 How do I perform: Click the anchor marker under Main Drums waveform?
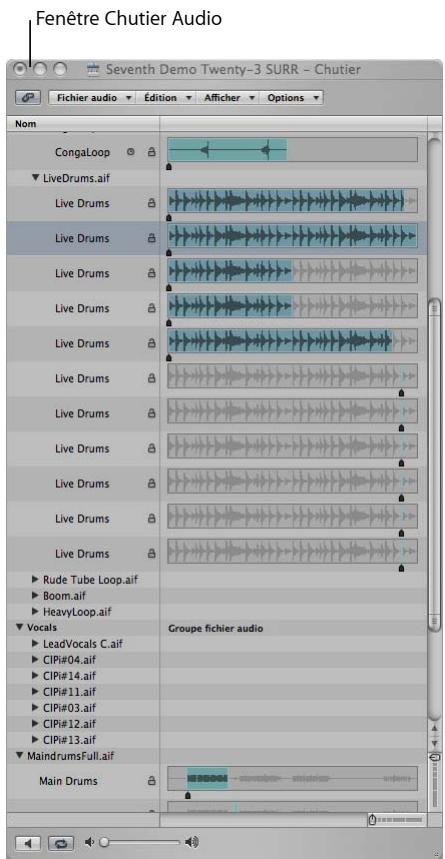[x=188, y=795]
